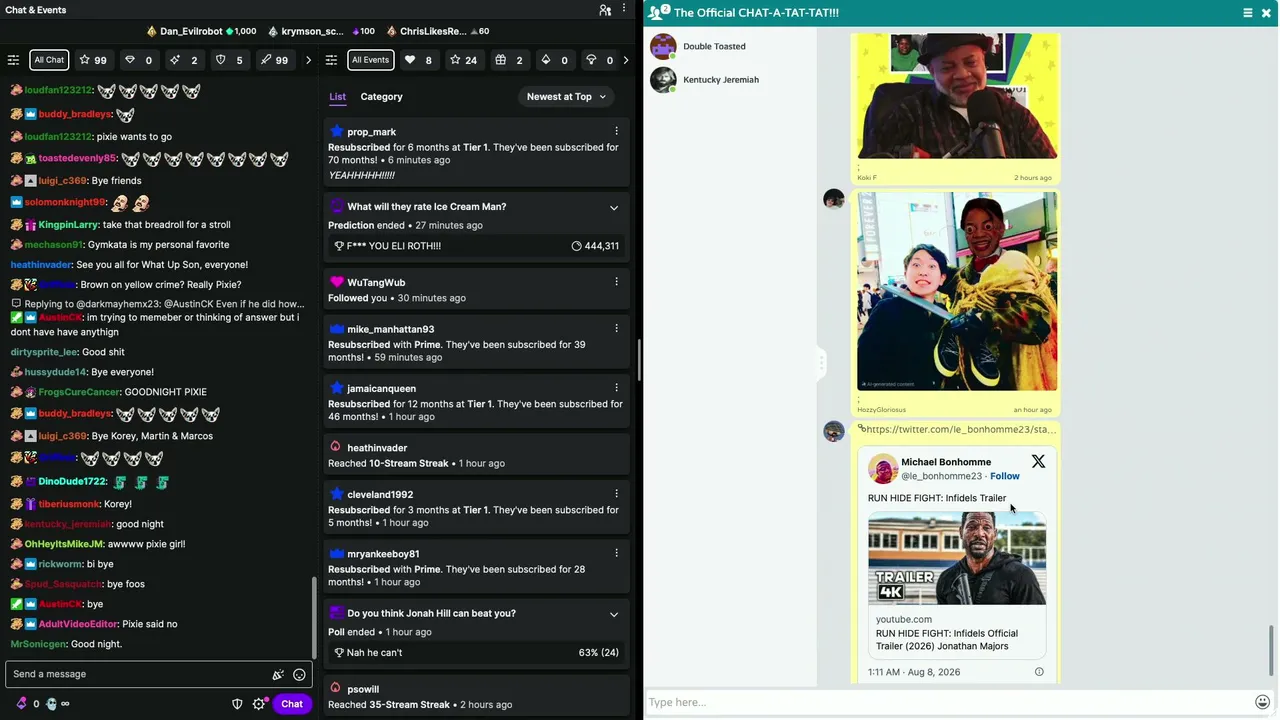Filter chat by the sword count 99

[x=274, y=60]
